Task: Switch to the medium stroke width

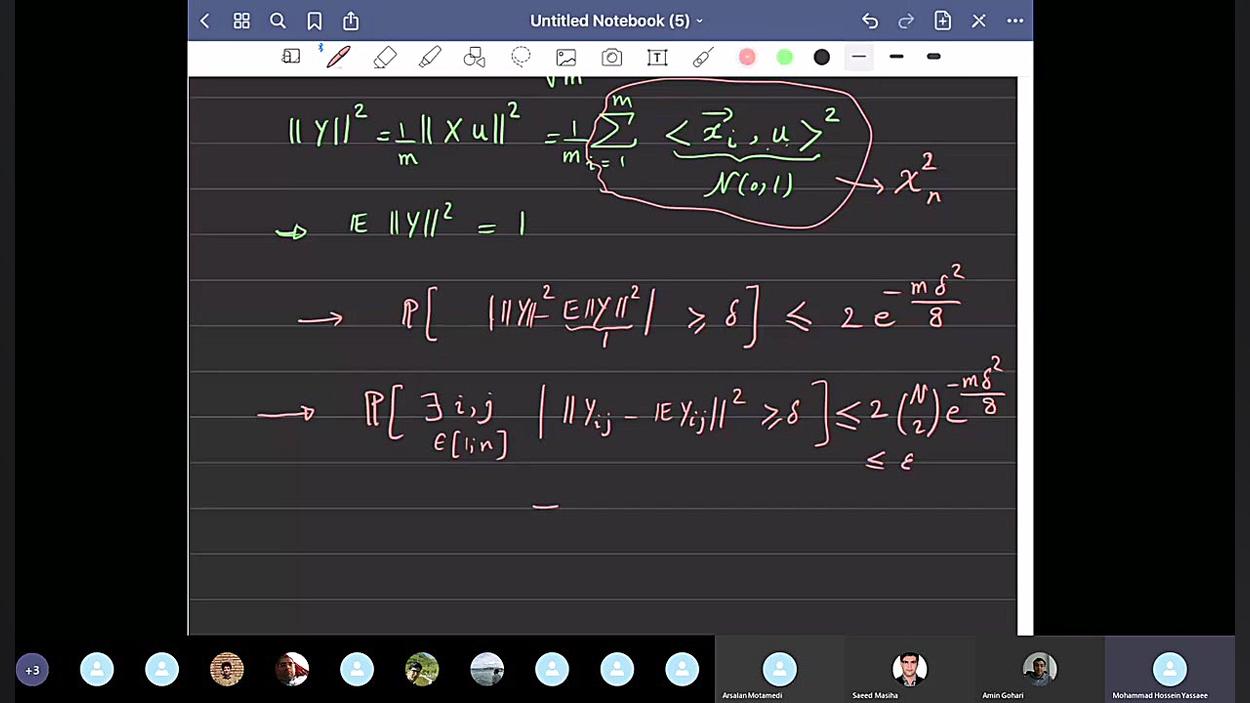Action: (896, 57)
